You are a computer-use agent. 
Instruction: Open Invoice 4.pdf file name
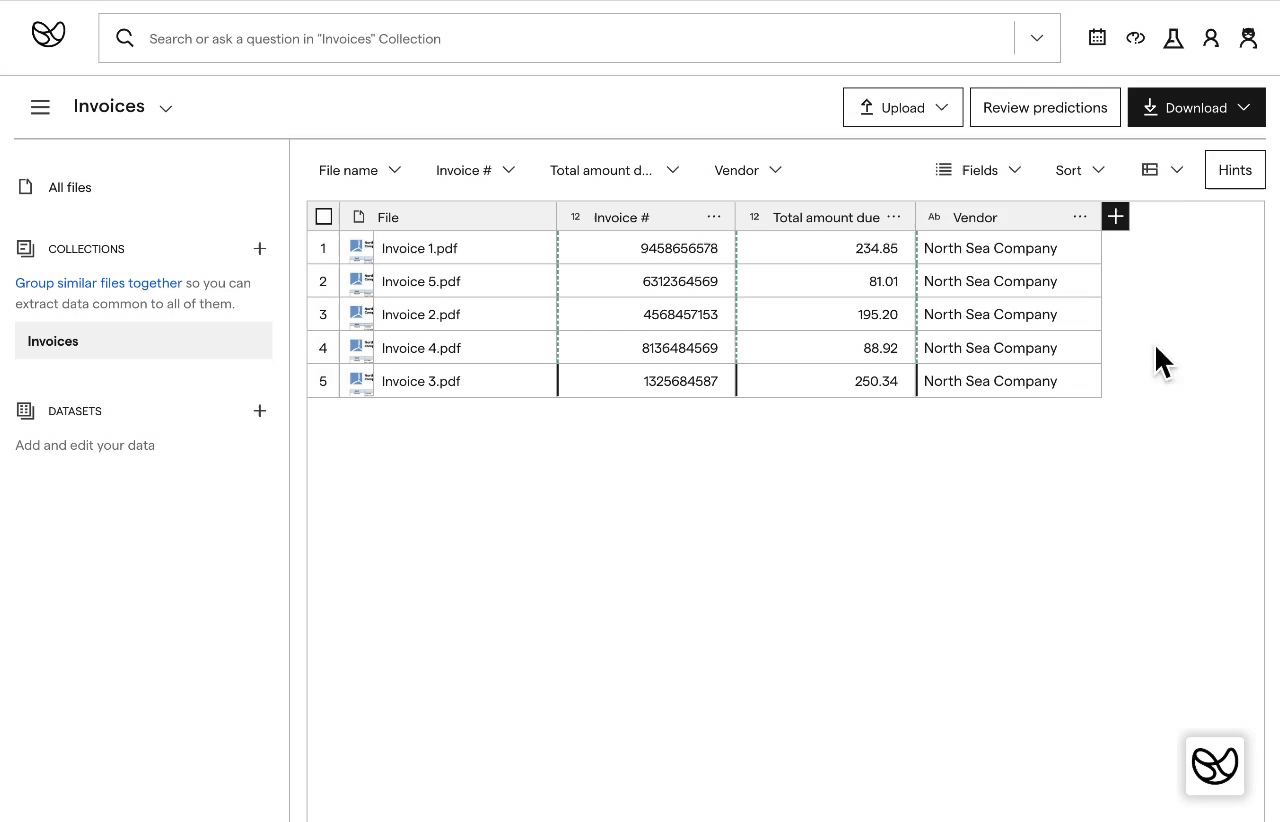(x=421, y=348)
